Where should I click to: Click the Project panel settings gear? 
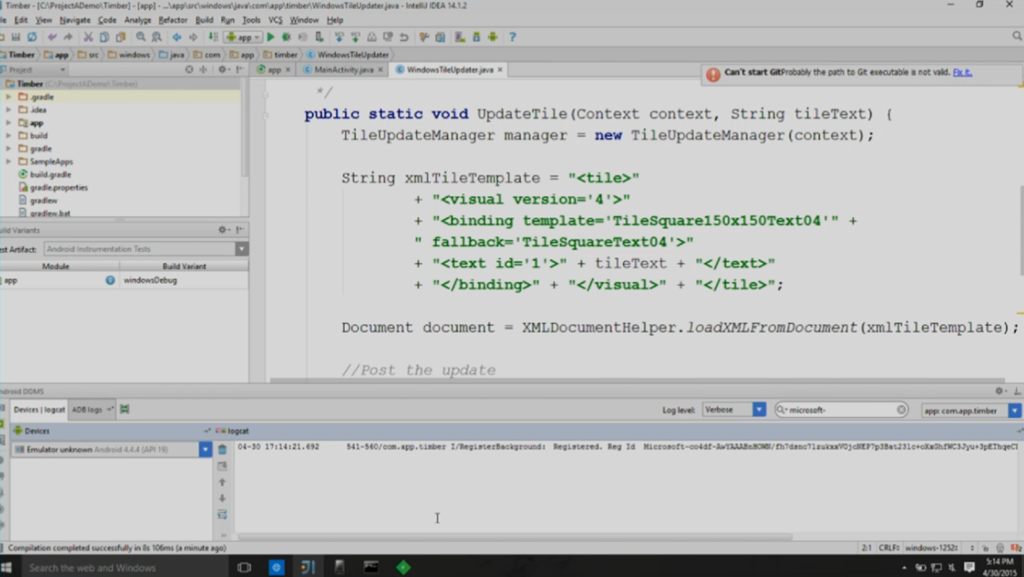click(223, 69)
